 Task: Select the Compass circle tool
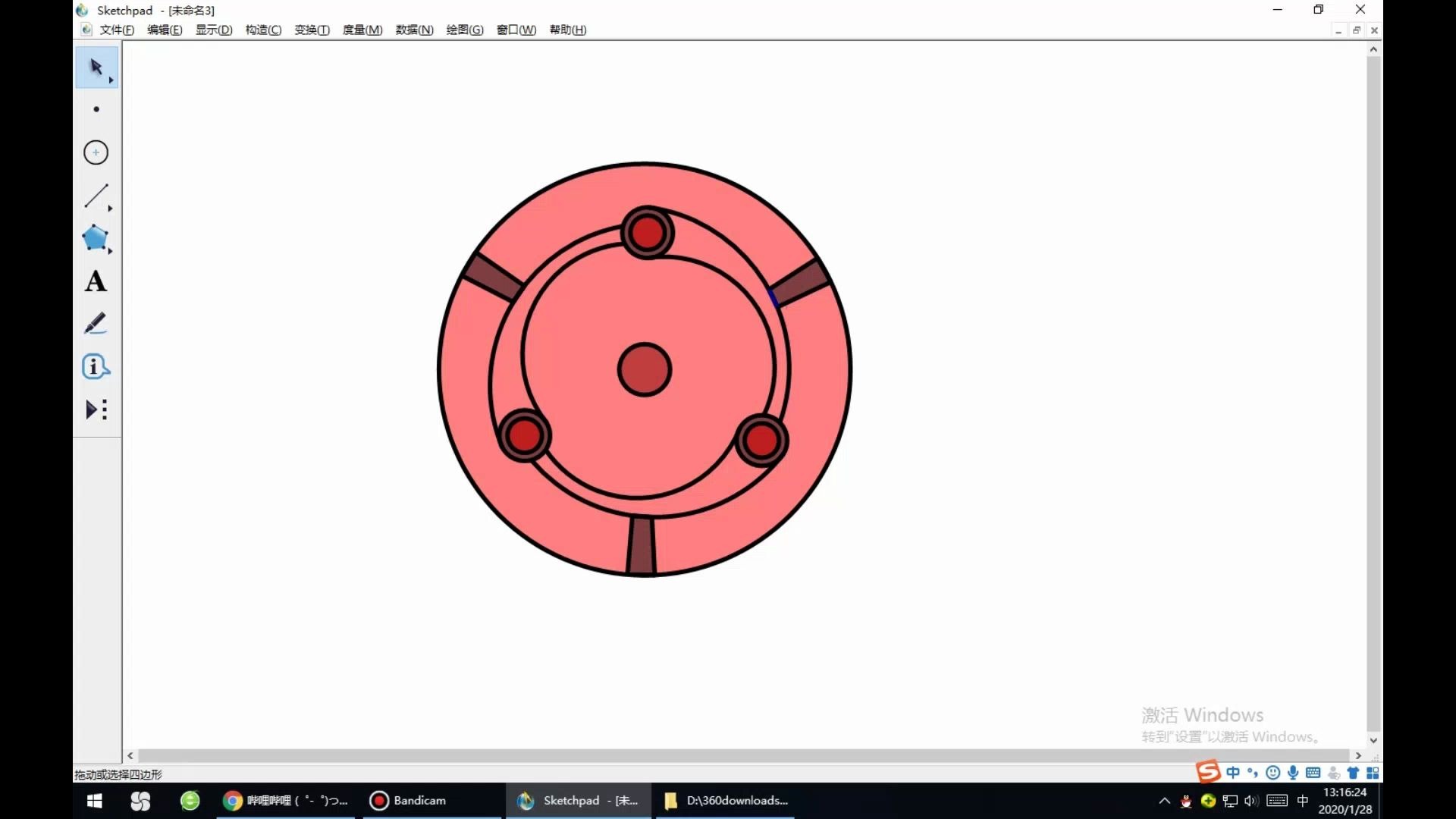pos(96,152)
